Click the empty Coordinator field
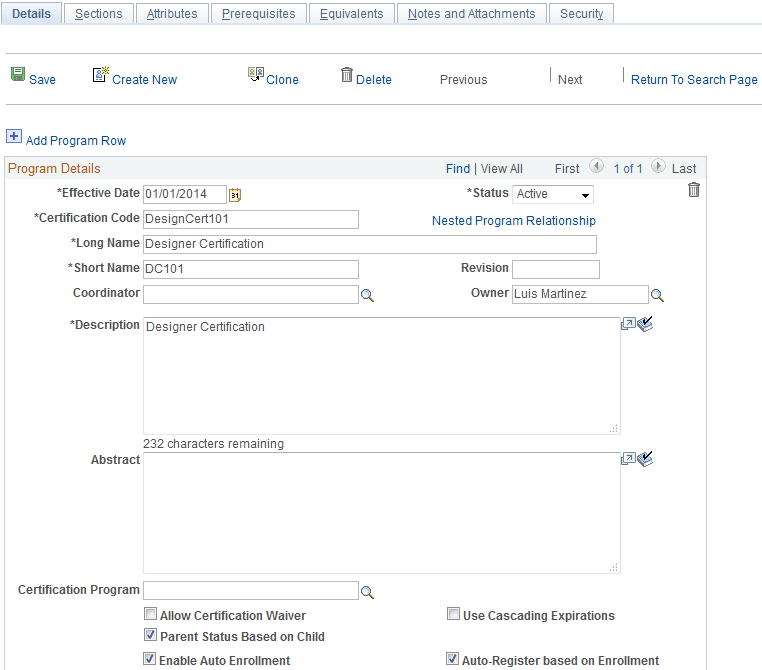Viewport: 762px width, 670px height. pos(251,294)
